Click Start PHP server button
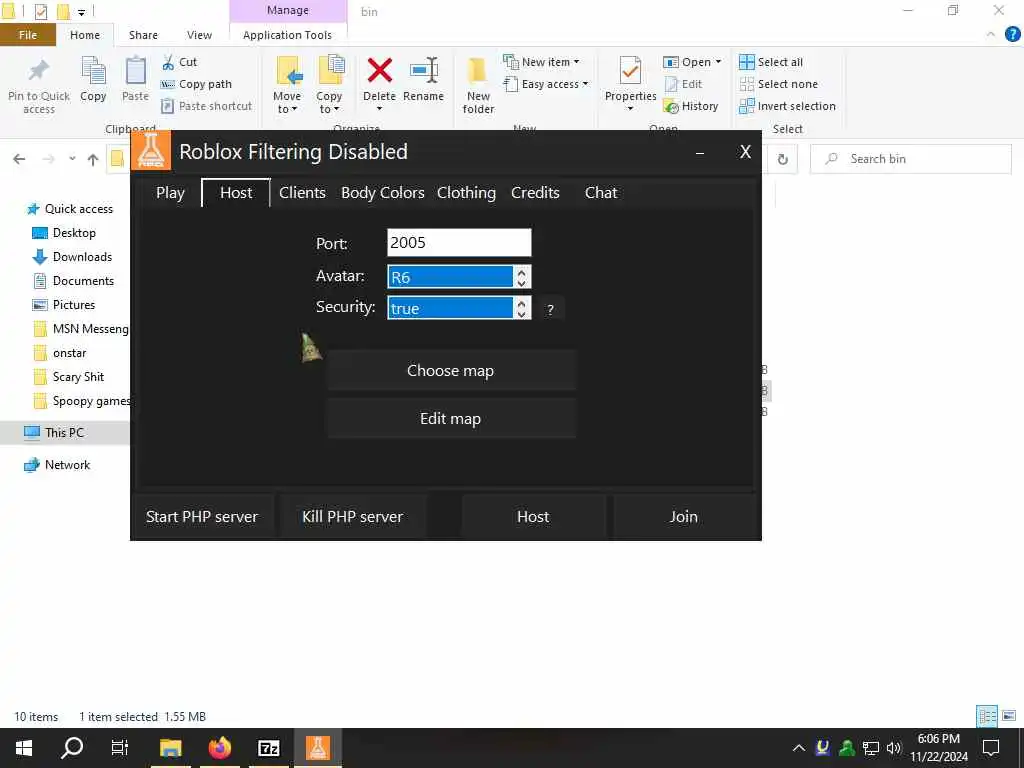Viewport: 1024px width, 768px height. [202, 517]
